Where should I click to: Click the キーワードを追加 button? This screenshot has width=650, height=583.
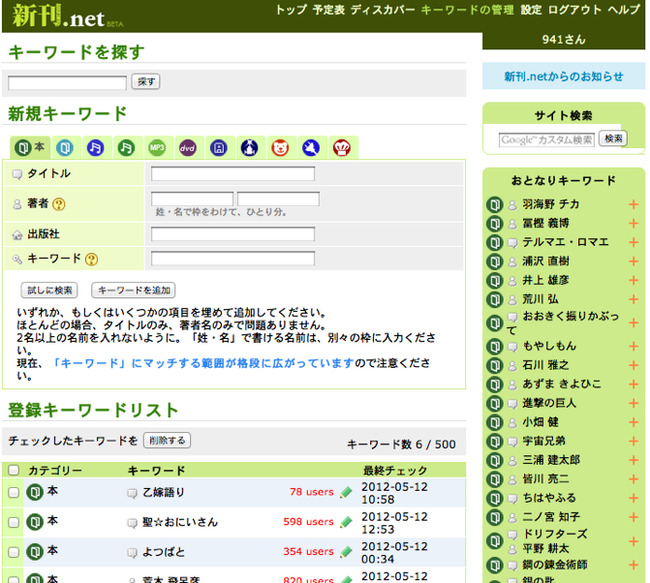133,290
